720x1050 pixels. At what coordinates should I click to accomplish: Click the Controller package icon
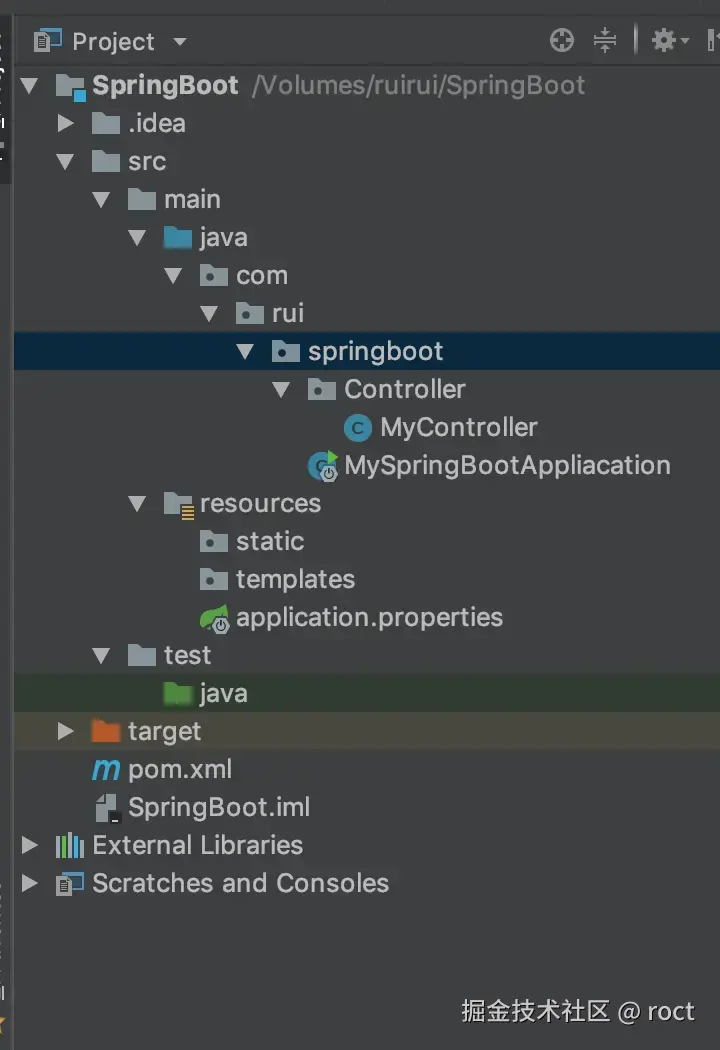pyautogui.click(x=322, y=390)
